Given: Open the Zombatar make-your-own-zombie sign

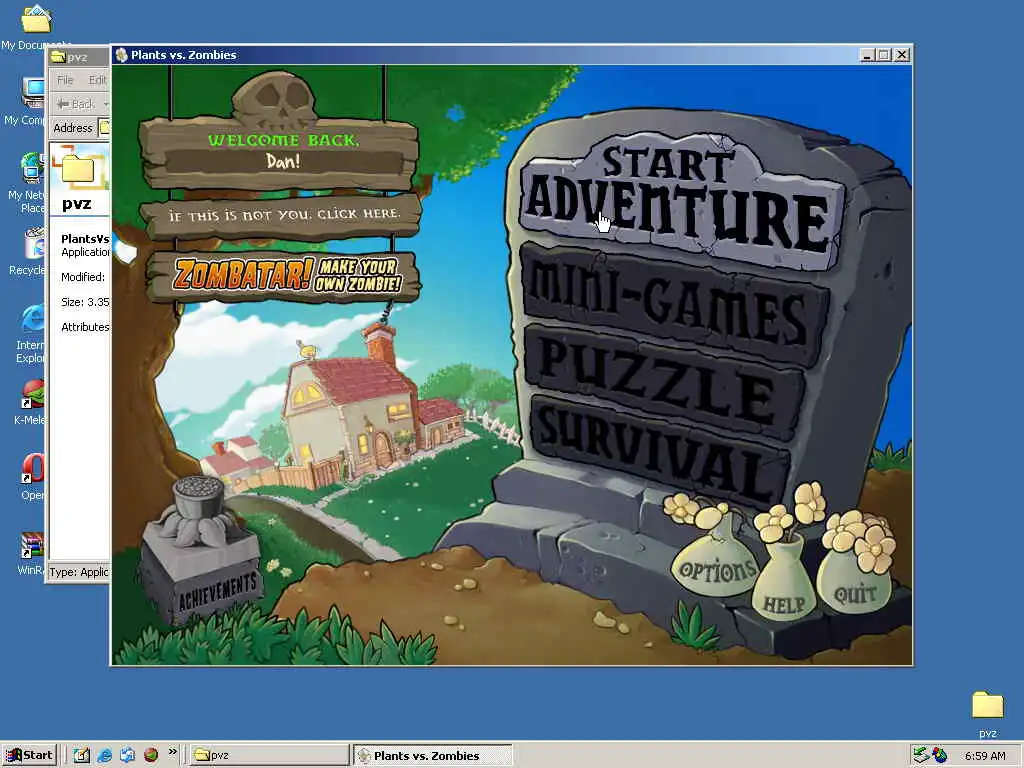Looking at the screenshot, I should pyautogui.click(x=283, y=276).
